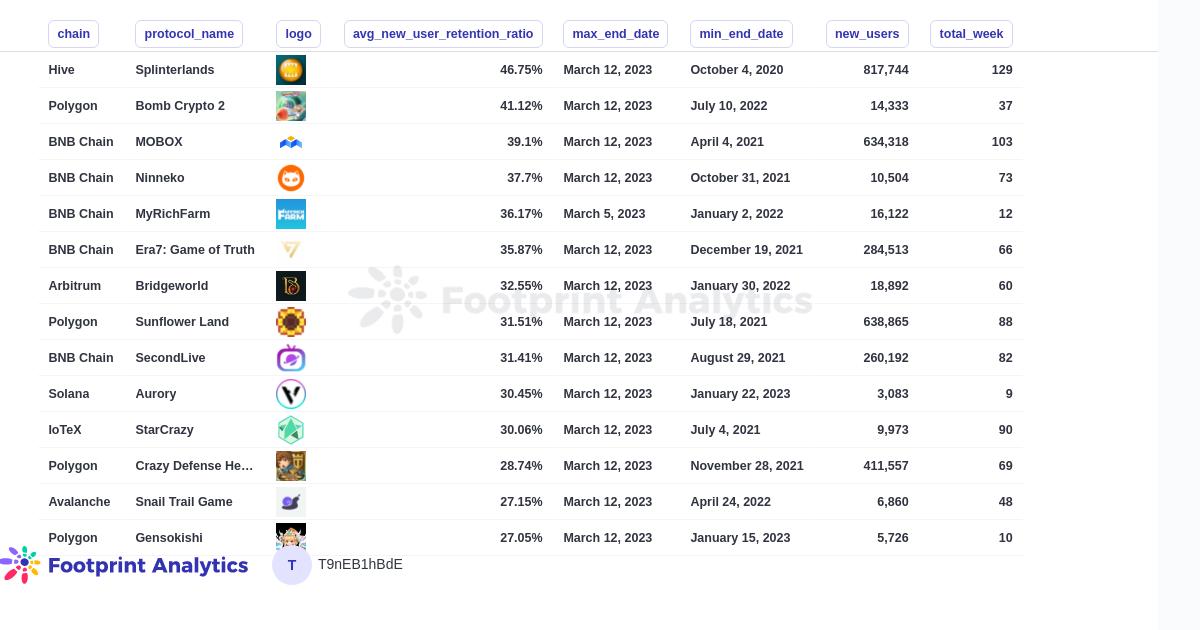Click the T user avatar circle

(x=292, y=565)
